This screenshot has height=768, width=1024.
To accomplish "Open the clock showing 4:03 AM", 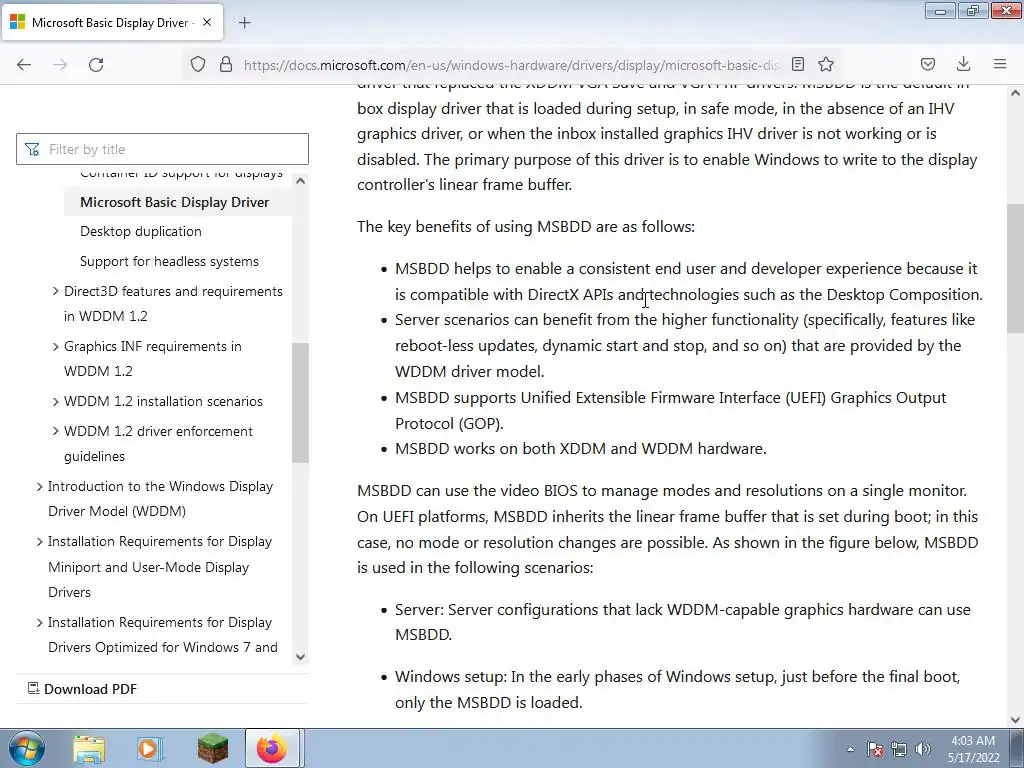I will [x=973, y=749].
